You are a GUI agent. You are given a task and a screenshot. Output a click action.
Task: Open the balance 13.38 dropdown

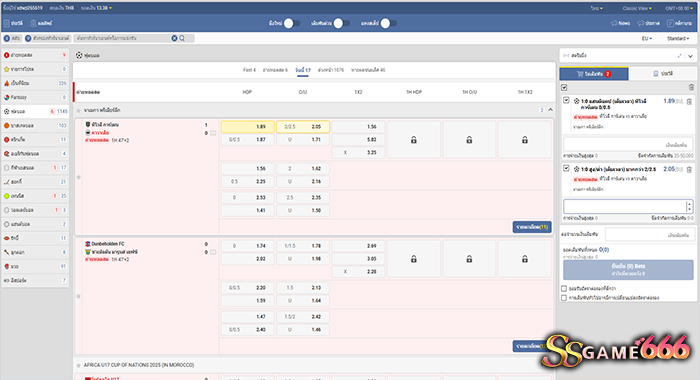pos(96,8)
